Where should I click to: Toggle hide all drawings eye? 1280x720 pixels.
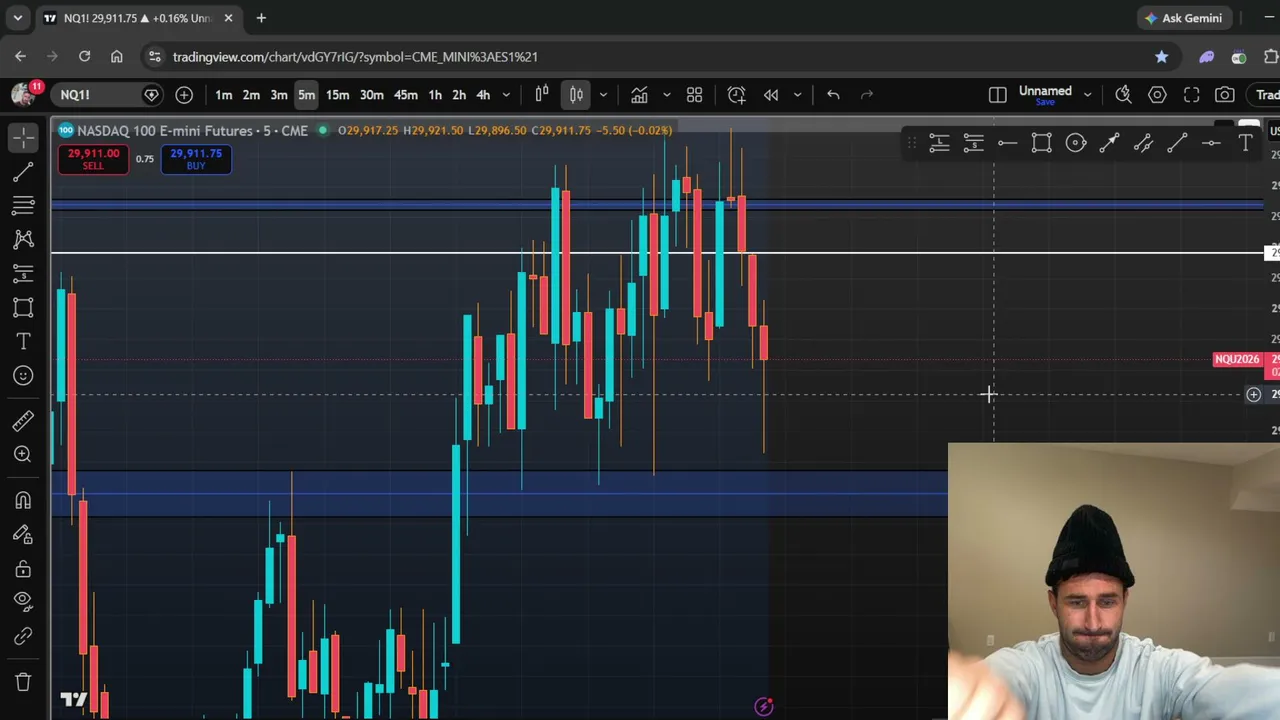pos(23,600)
